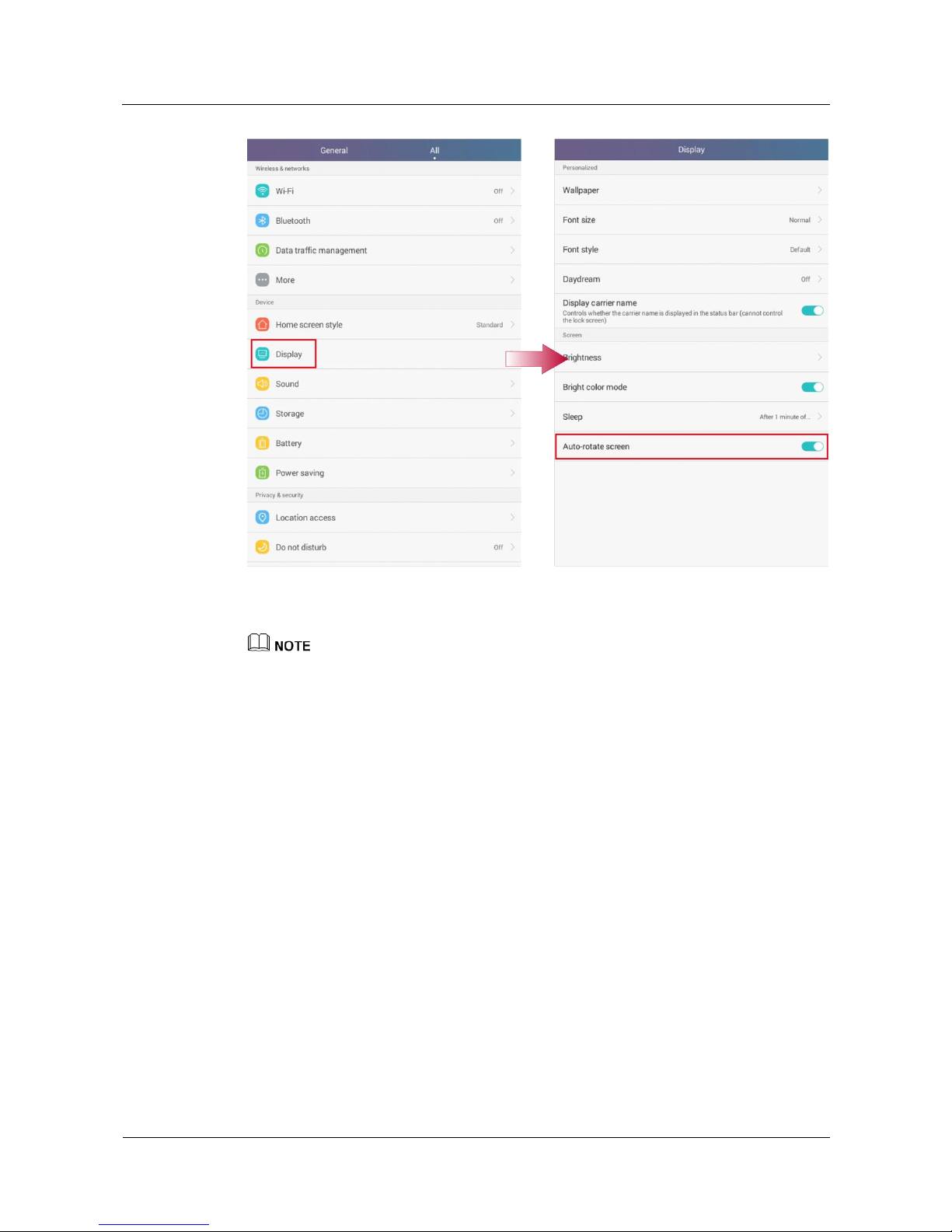Image resolution: width=952 pixels, height=1232 pixels.
Task: Open Power saving settings
Action: 384,473
